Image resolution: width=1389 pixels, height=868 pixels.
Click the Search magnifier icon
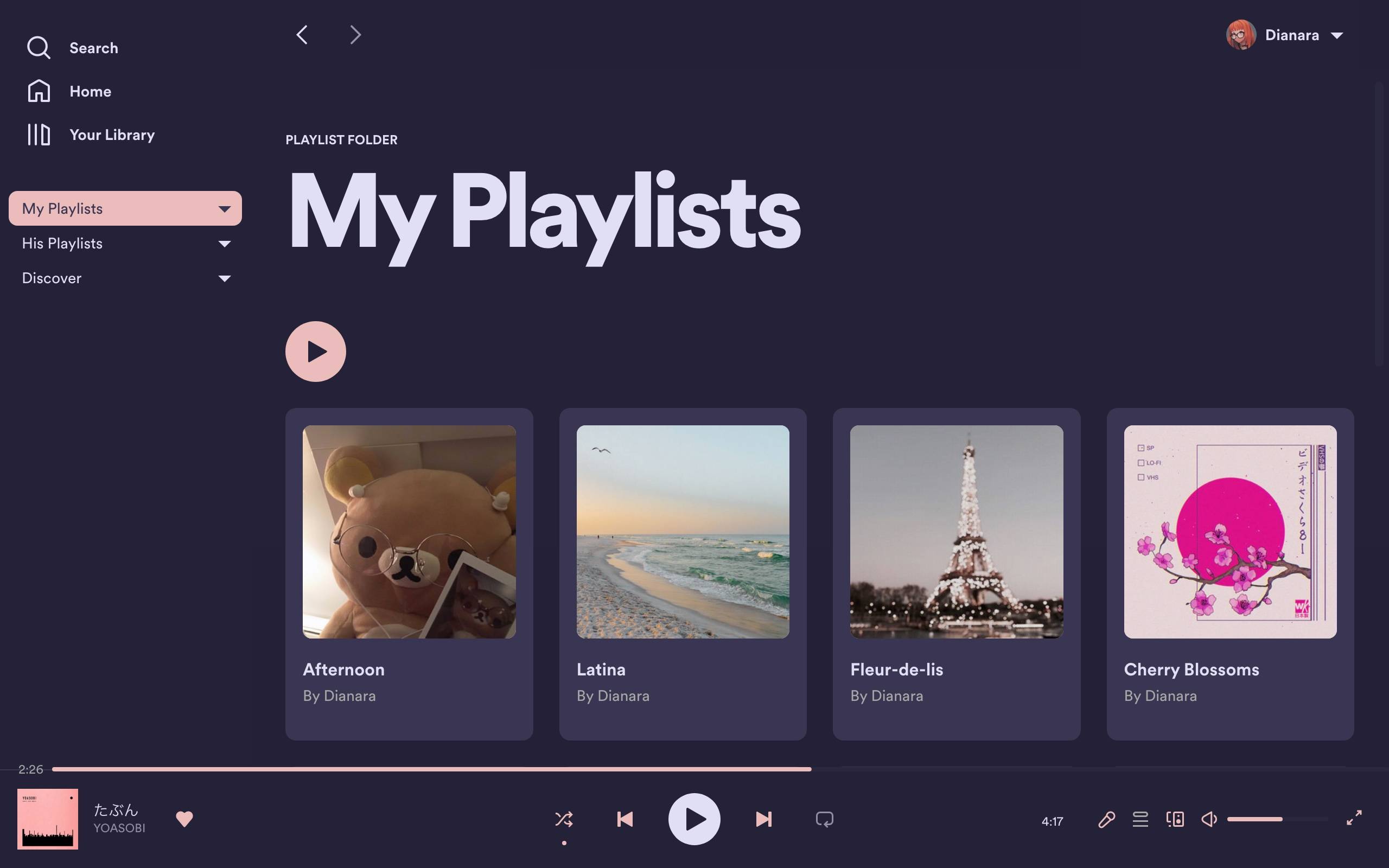pos(39,48)
